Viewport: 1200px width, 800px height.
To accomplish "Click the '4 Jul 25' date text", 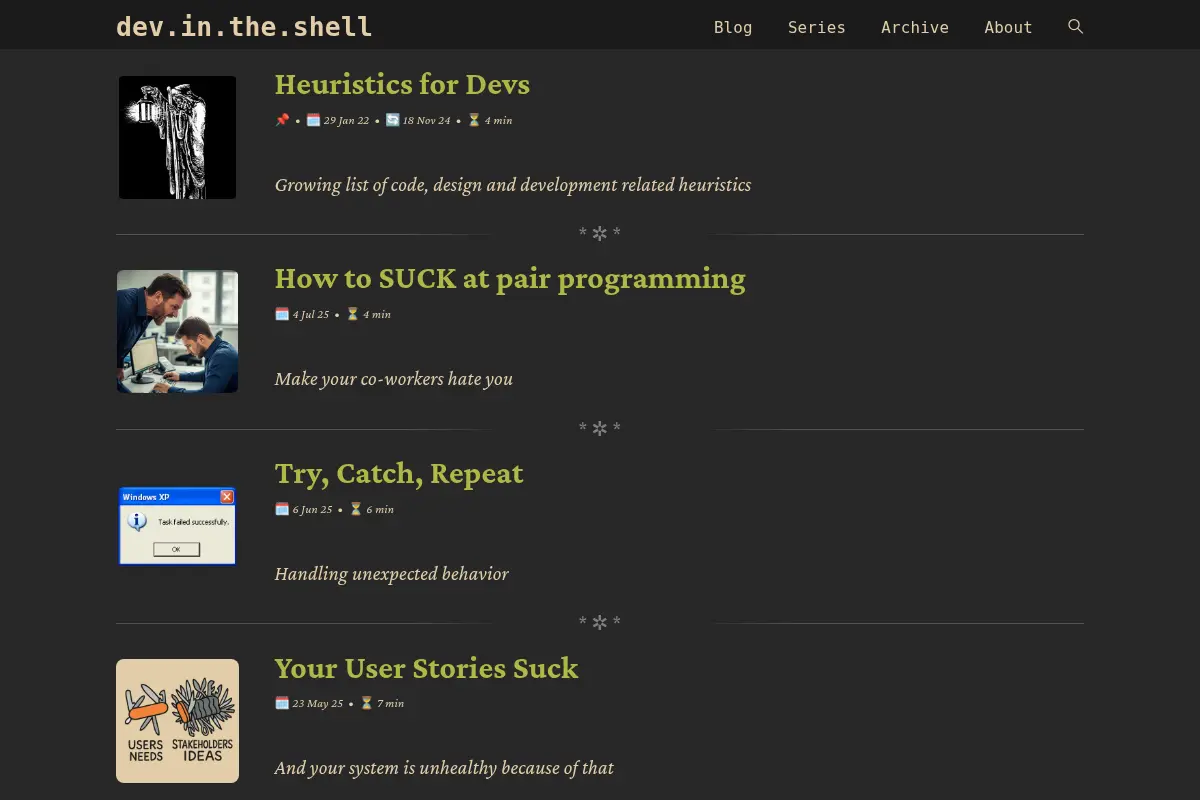I will (311, 314).
